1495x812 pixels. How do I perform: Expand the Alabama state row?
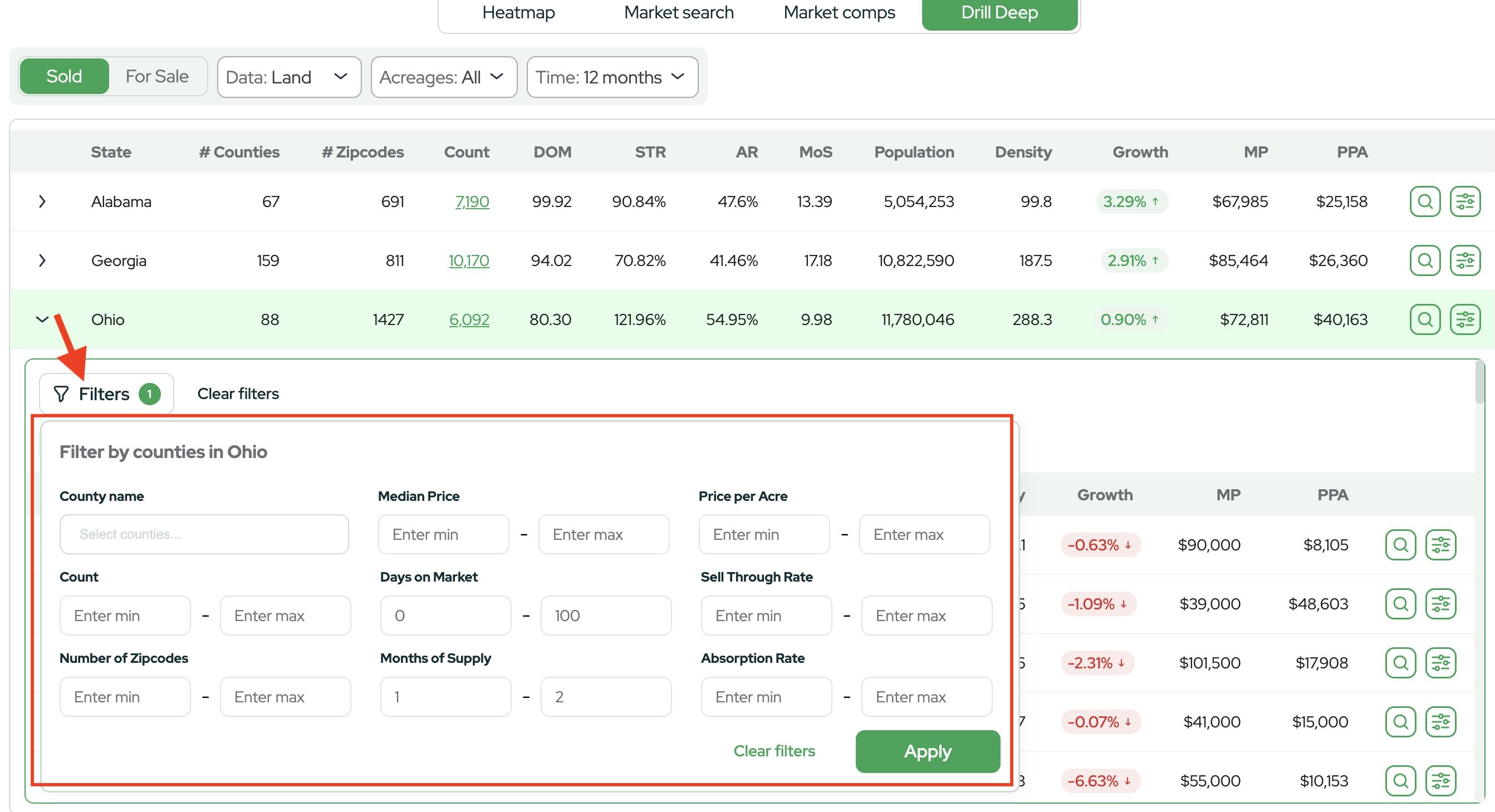pos(42,202)
